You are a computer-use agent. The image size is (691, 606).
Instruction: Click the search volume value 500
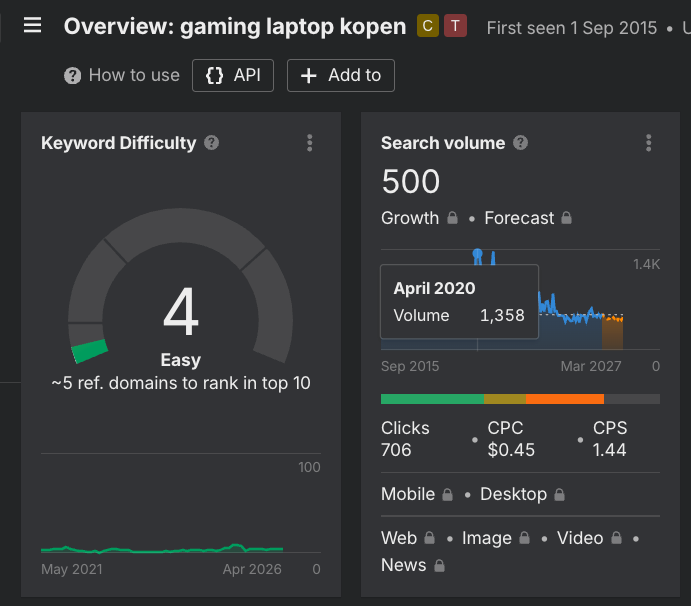411,182
